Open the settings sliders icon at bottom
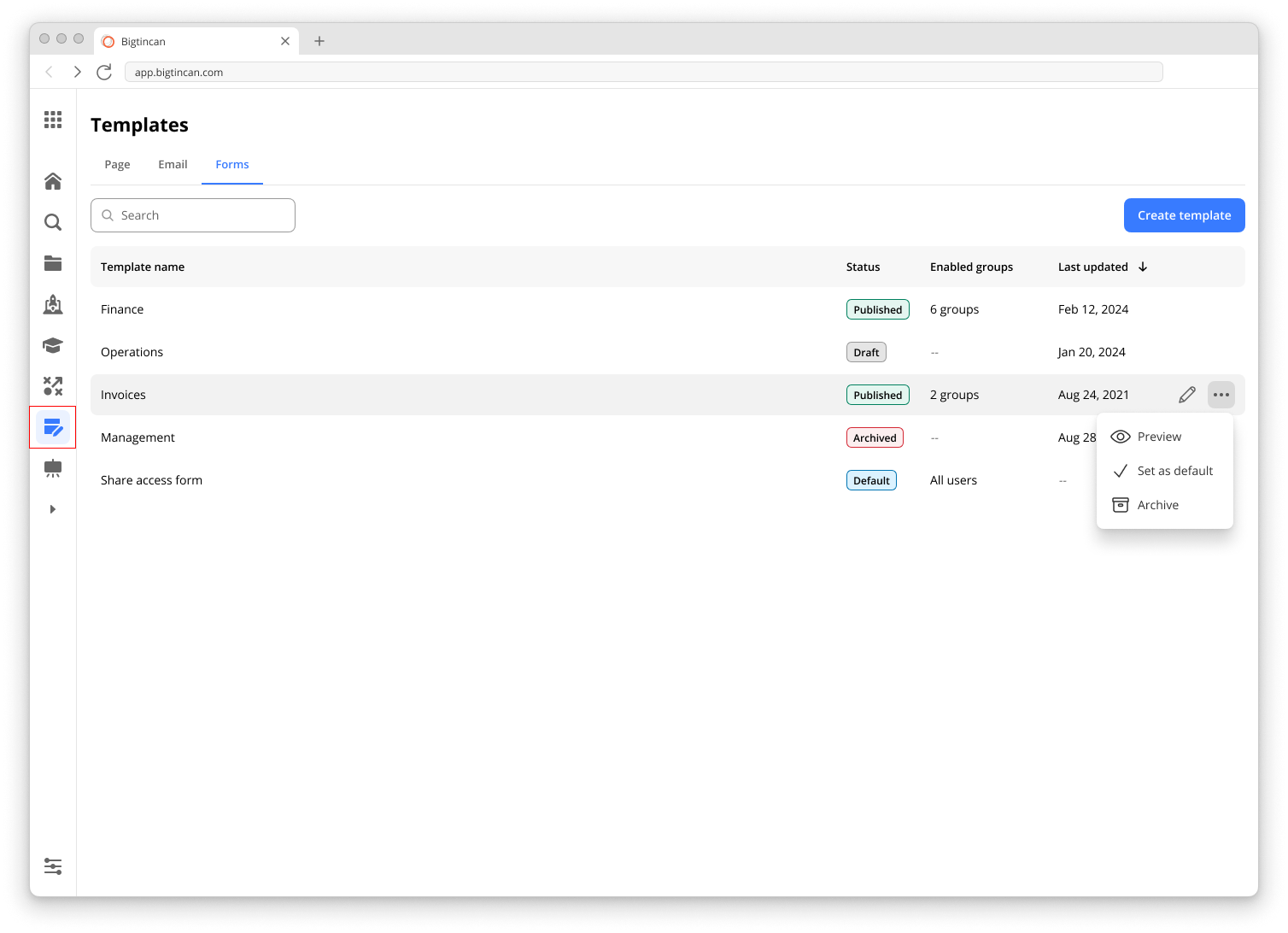1288x933 pixels. tap(53, 866)
